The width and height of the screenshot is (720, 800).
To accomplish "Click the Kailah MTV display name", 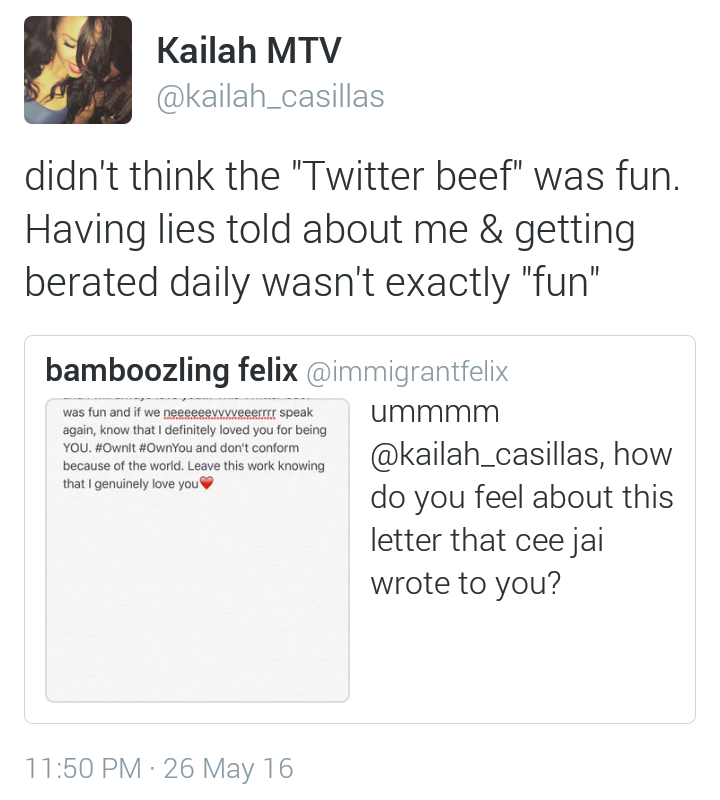I will click(x=249, y=51).
